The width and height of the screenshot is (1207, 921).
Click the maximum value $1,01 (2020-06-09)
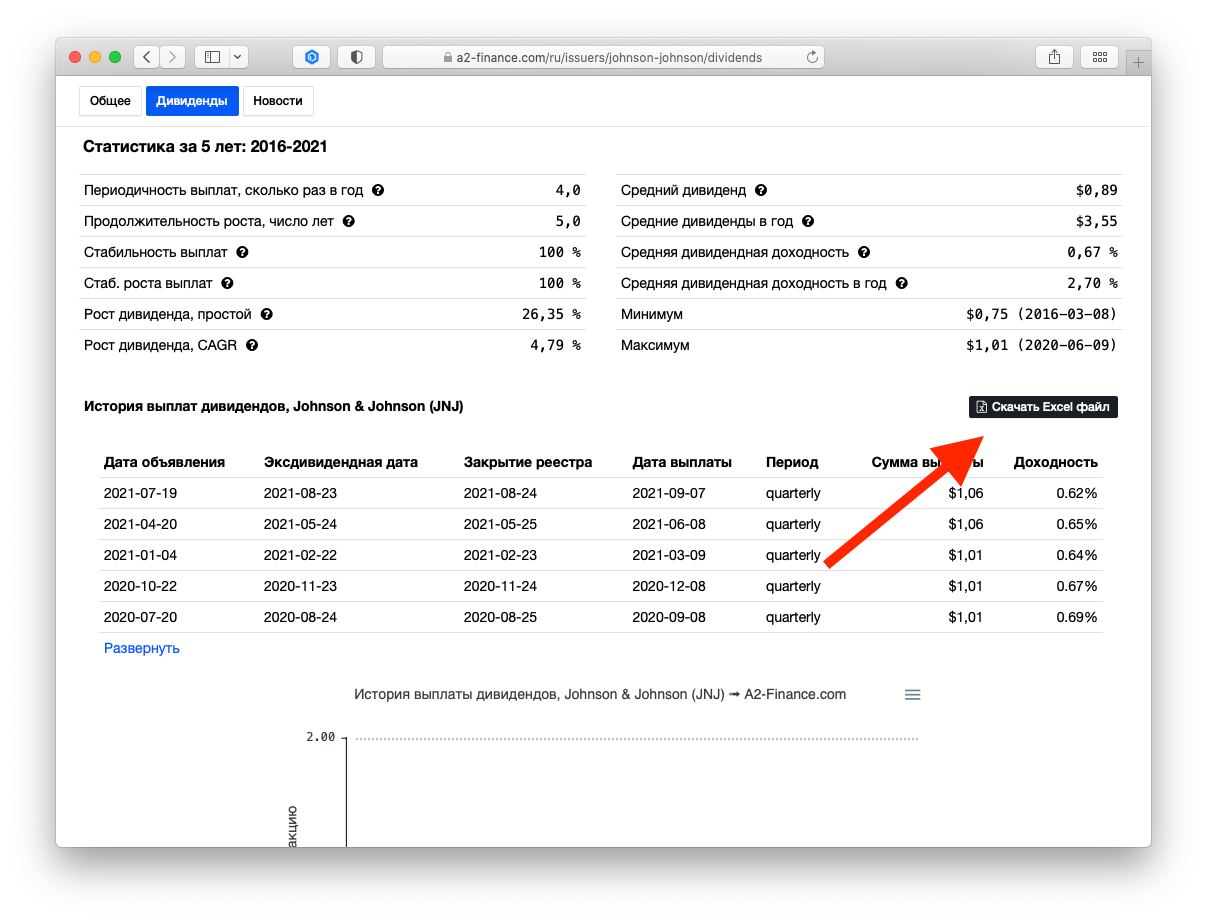pyautogui.click(x=1042, y=345)
